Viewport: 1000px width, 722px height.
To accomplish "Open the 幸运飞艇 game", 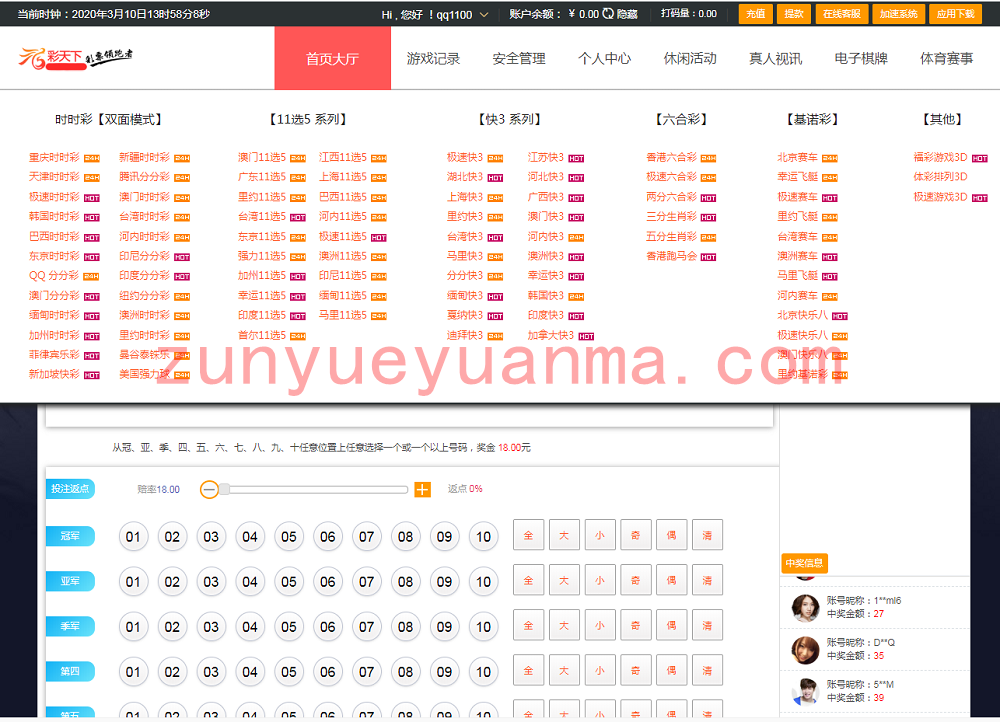I will click(797, 177).
